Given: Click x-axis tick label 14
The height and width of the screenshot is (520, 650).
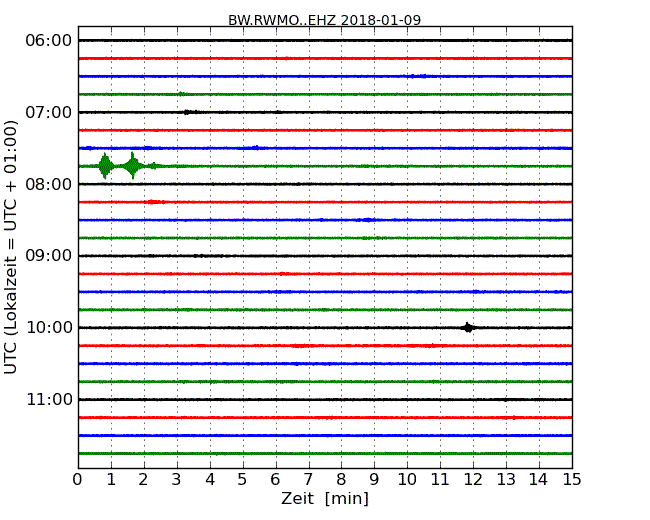Looking at the screenshot, I should 538,480.
